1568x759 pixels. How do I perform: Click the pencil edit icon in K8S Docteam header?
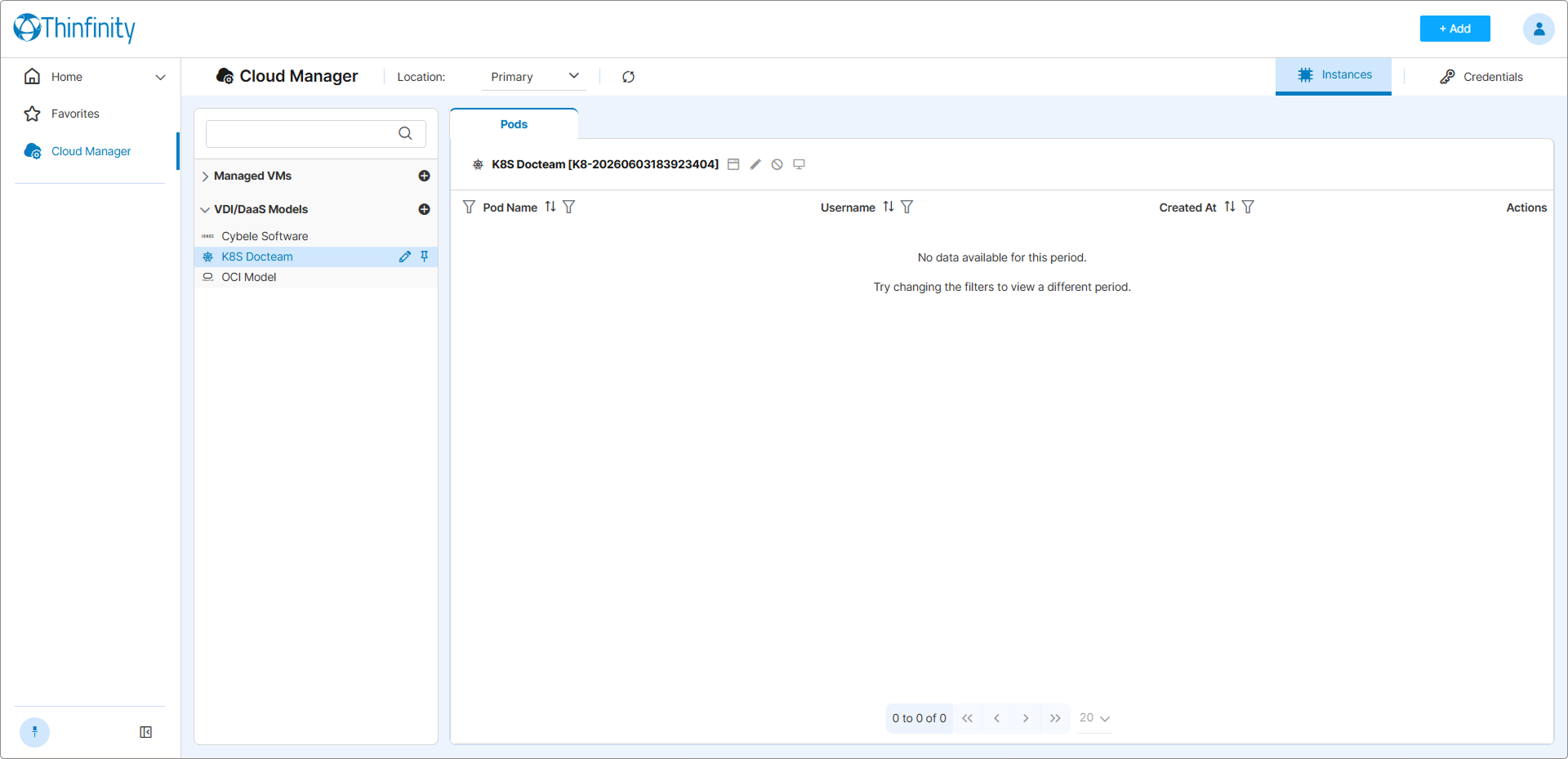755,164
